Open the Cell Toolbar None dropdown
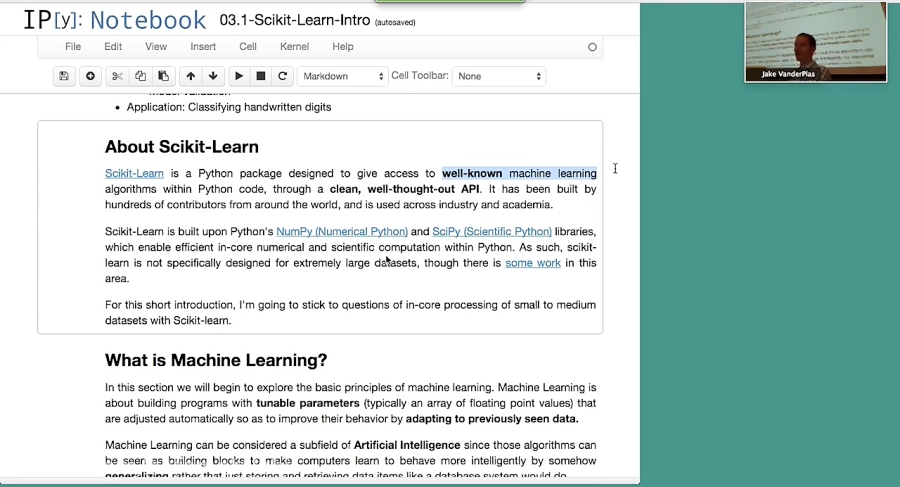The width and height of the screenshot is (900, 487). click(499, 76)
